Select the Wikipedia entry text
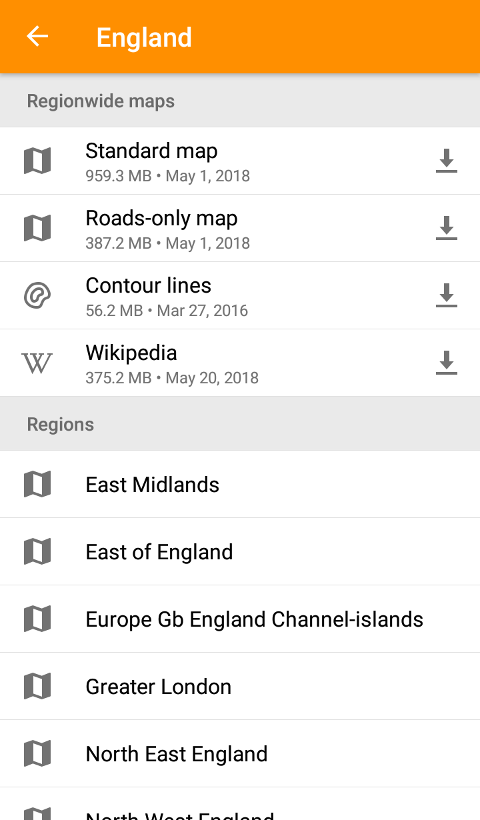 tap(131, 353)
